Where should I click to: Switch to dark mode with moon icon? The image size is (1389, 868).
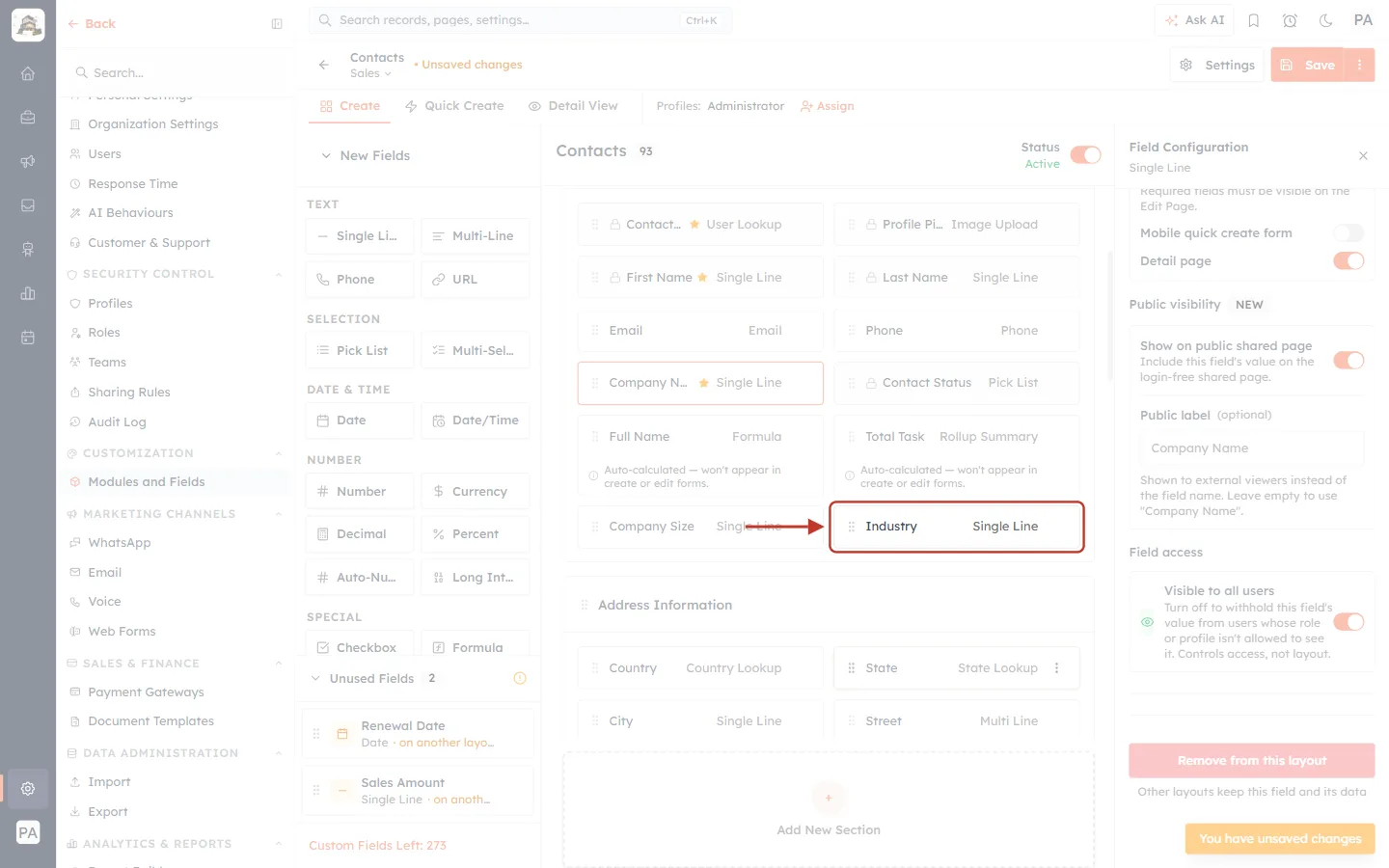(x=1325, y=20)
